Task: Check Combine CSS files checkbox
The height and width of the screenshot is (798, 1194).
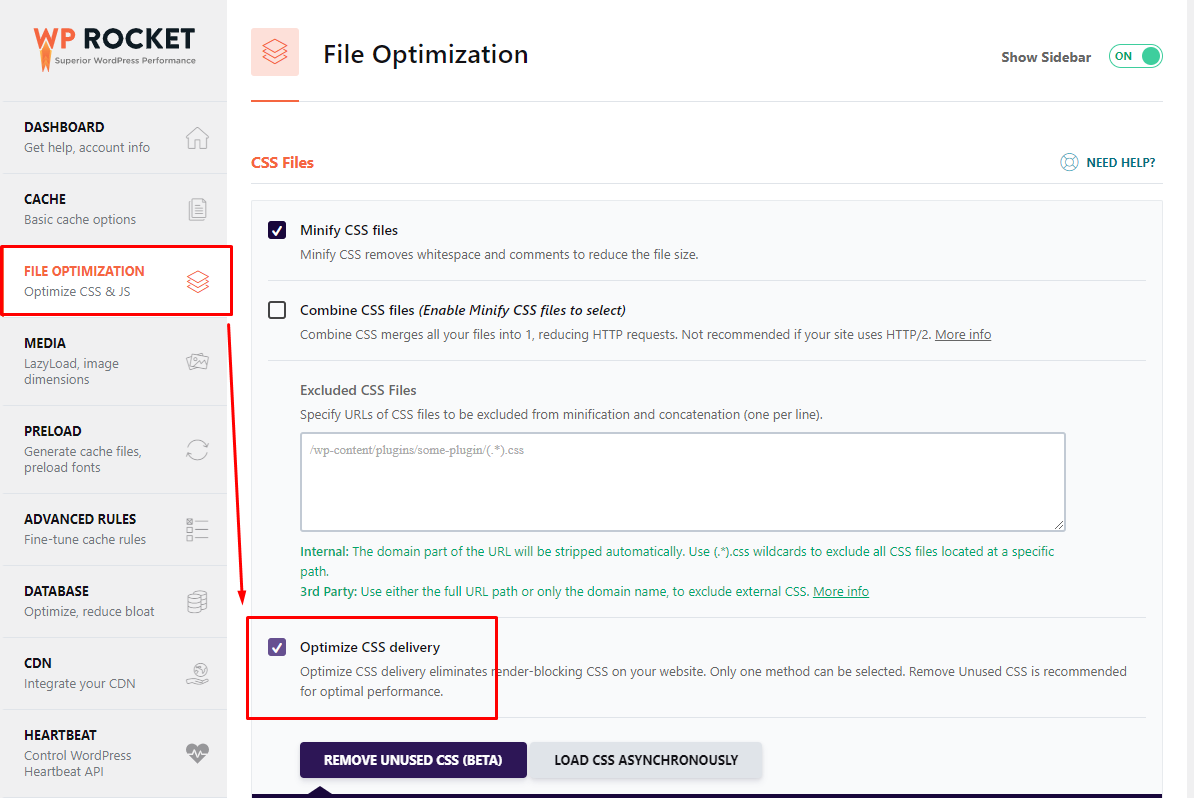Action: (x=277, y=310)
